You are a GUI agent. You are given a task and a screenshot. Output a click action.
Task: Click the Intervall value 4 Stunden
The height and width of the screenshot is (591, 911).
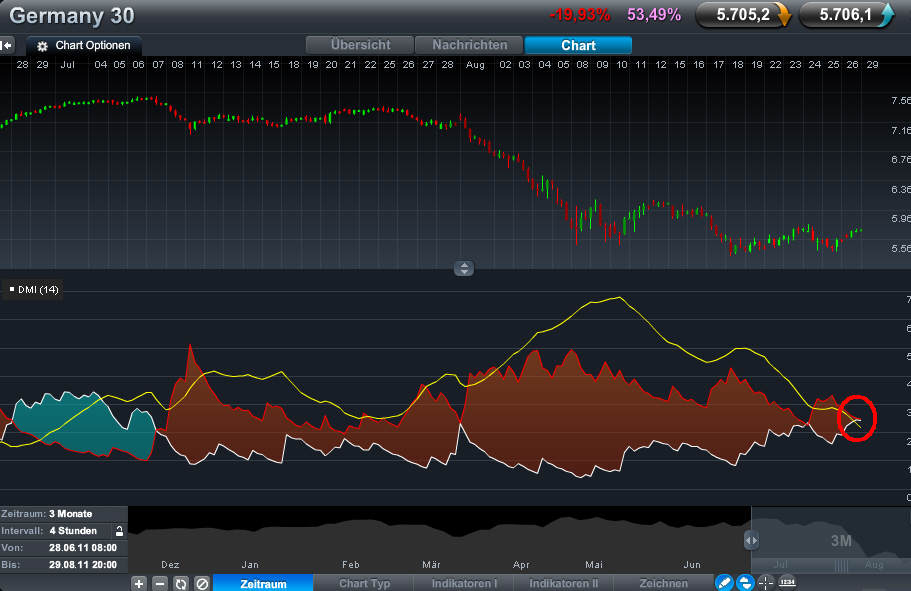click(x=73, y=531)
